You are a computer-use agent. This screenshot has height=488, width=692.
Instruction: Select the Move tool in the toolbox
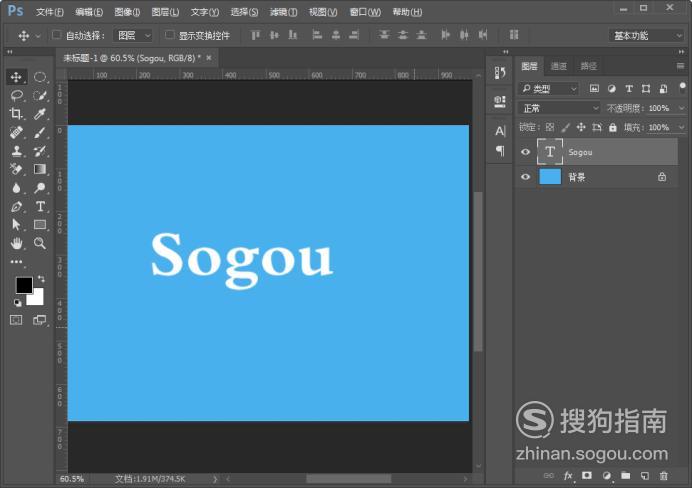pos(16,77)
